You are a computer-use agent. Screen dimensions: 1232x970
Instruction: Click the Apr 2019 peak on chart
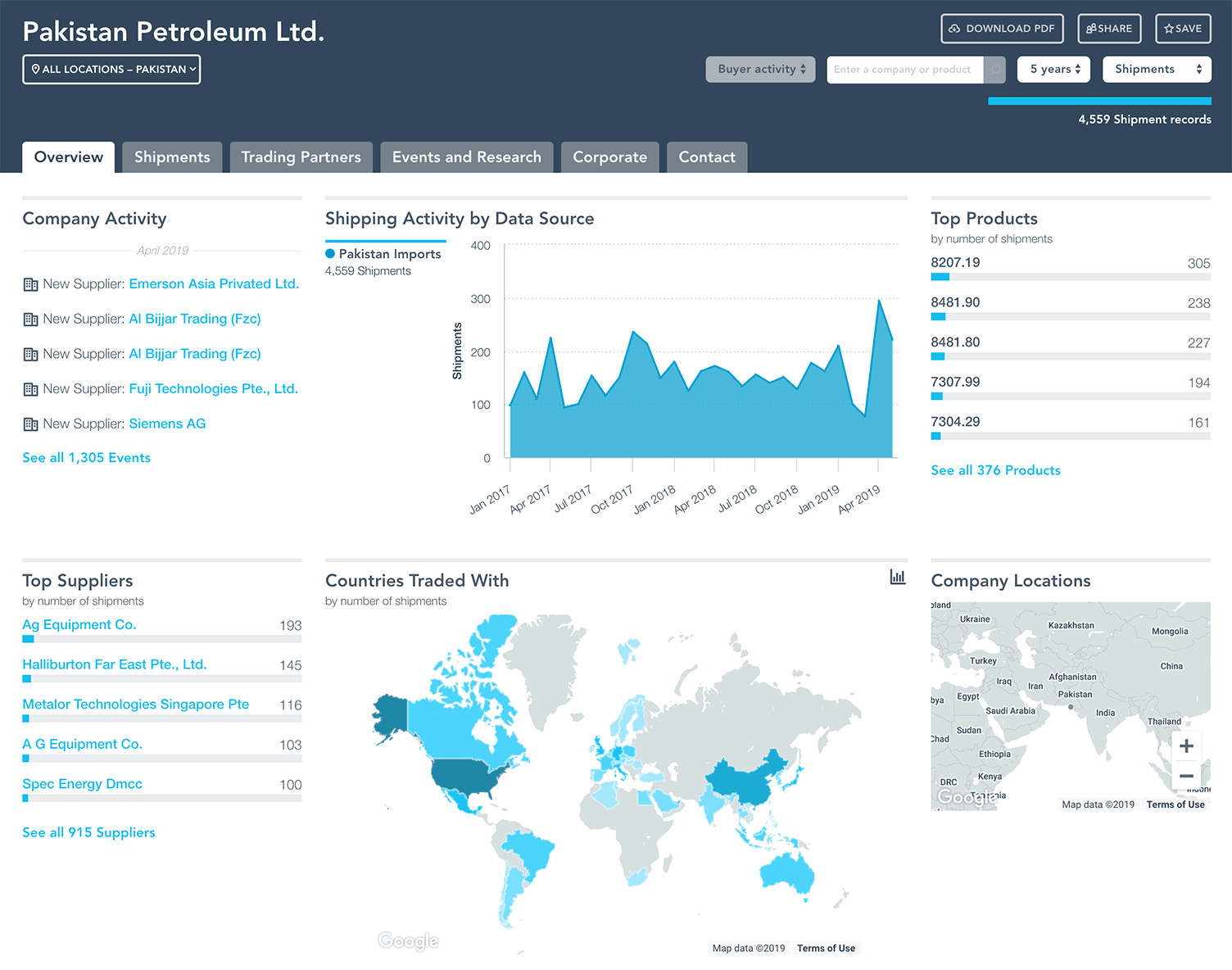pos(879,301)
